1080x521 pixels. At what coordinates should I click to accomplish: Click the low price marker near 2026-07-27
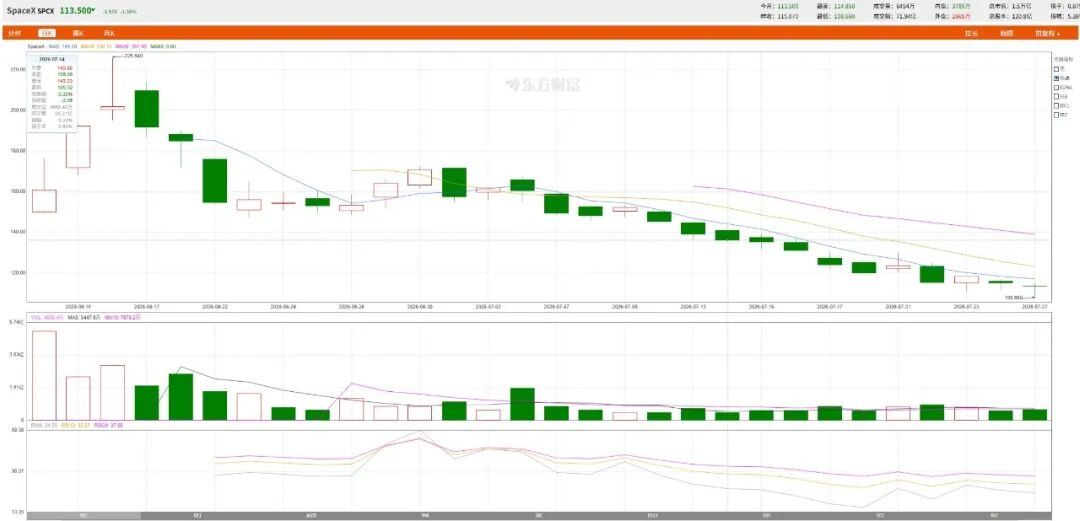(x=1014, y=298)
